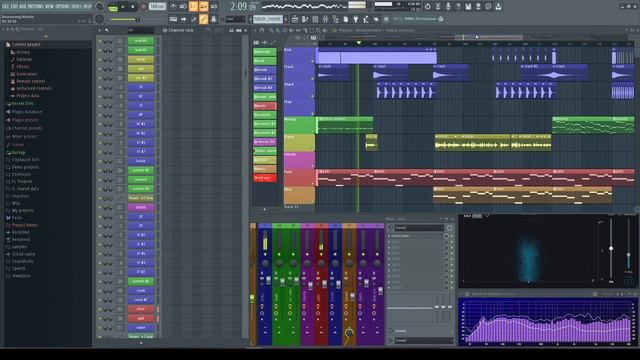640x360 pixels.
Task: Adjust the vertical fader beside the vectorscope
Action: (611, 249)
